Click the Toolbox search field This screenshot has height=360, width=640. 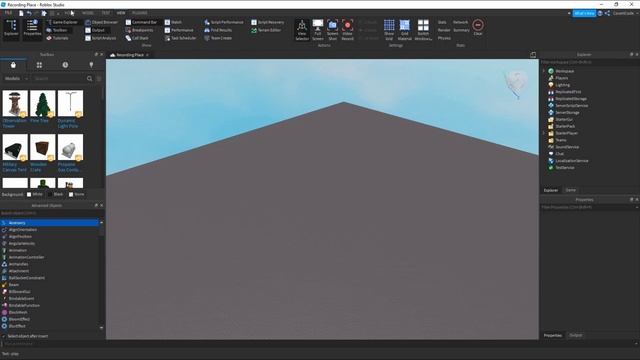click(x=59, y=78)
